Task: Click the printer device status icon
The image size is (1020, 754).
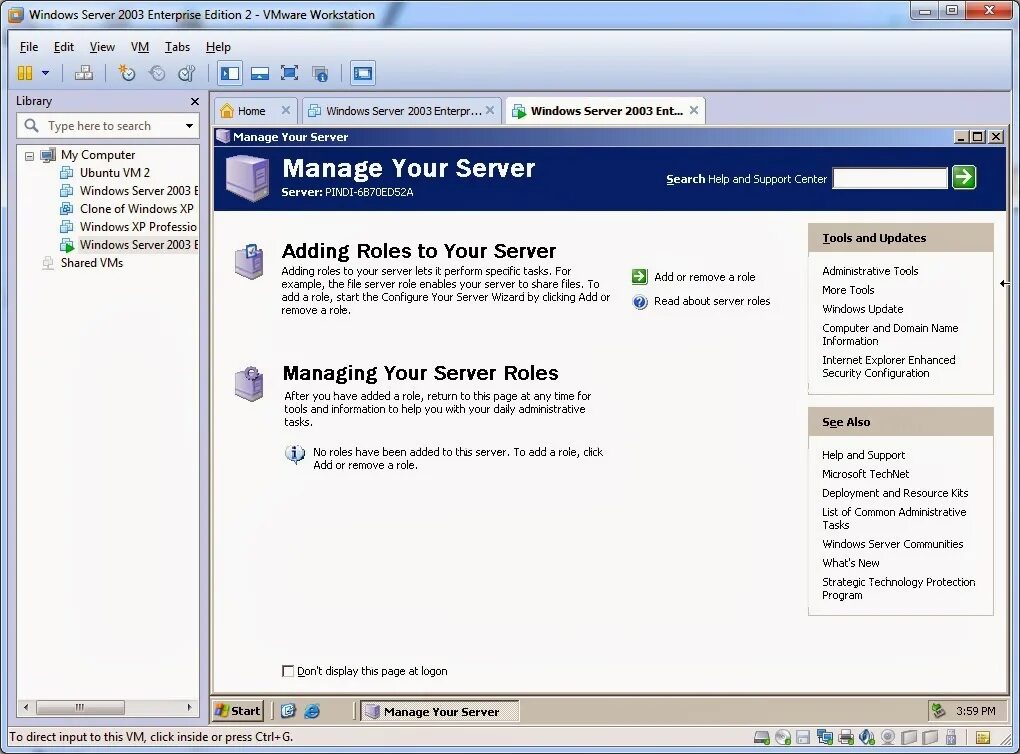Action: point(846,737)
